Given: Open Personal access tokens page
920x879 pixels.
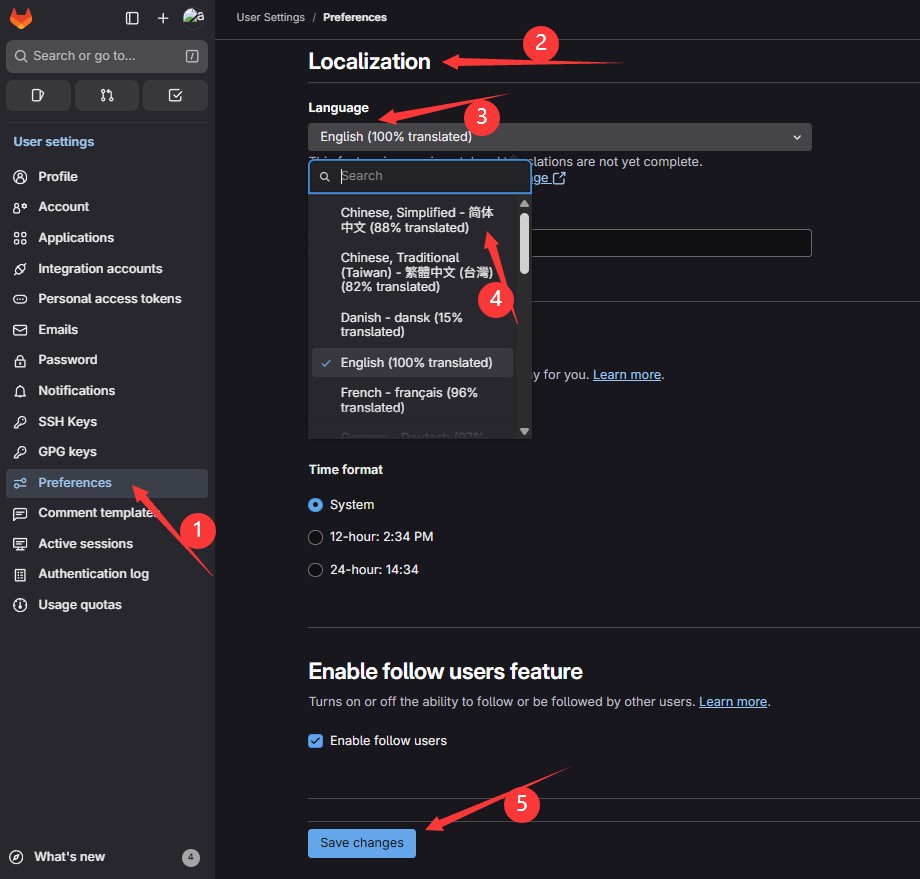Looking at the screenshot, I should (107, 299).
